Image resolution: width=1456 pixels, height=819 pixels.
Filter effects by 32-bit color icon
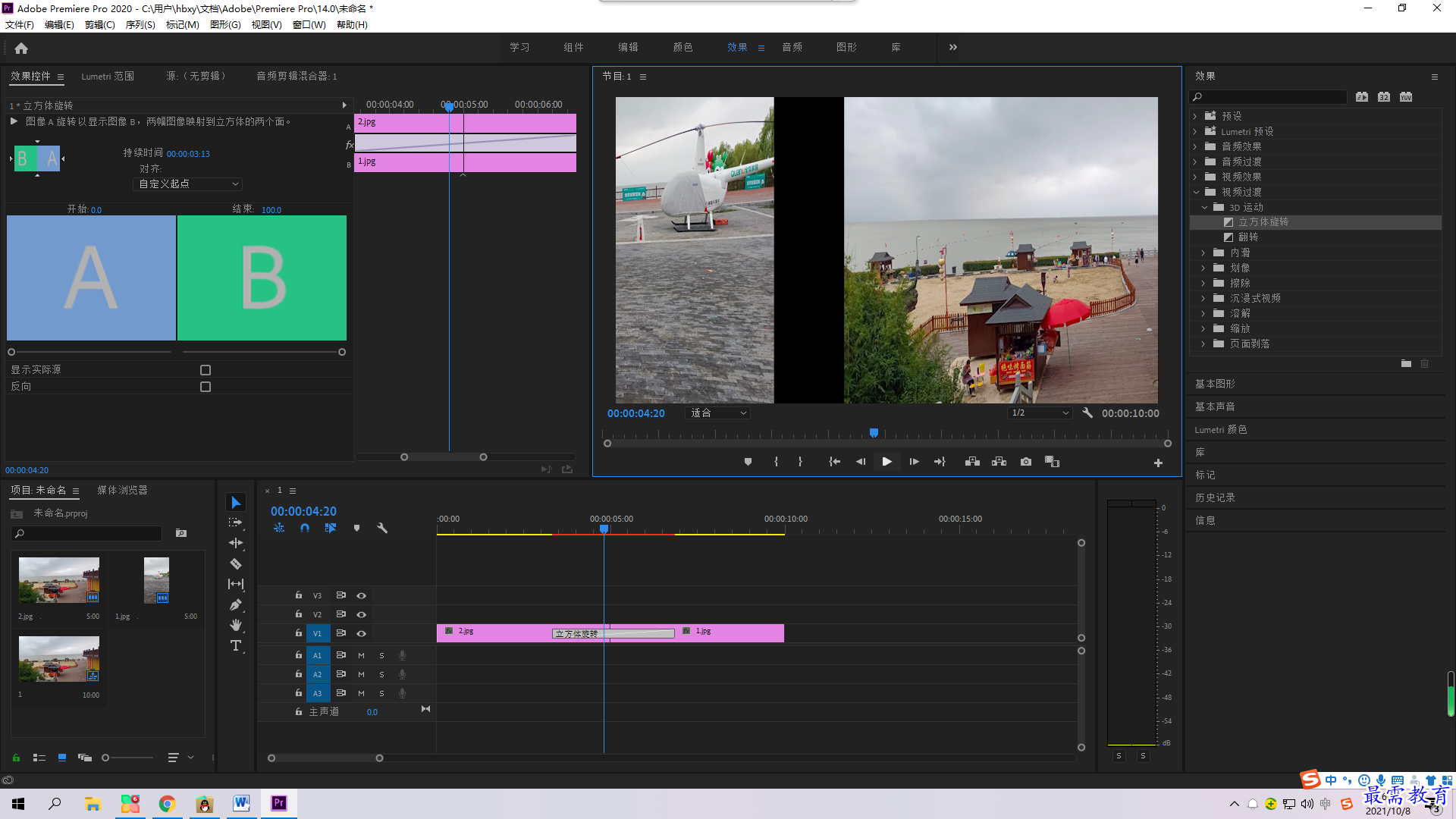[1384, 97]
